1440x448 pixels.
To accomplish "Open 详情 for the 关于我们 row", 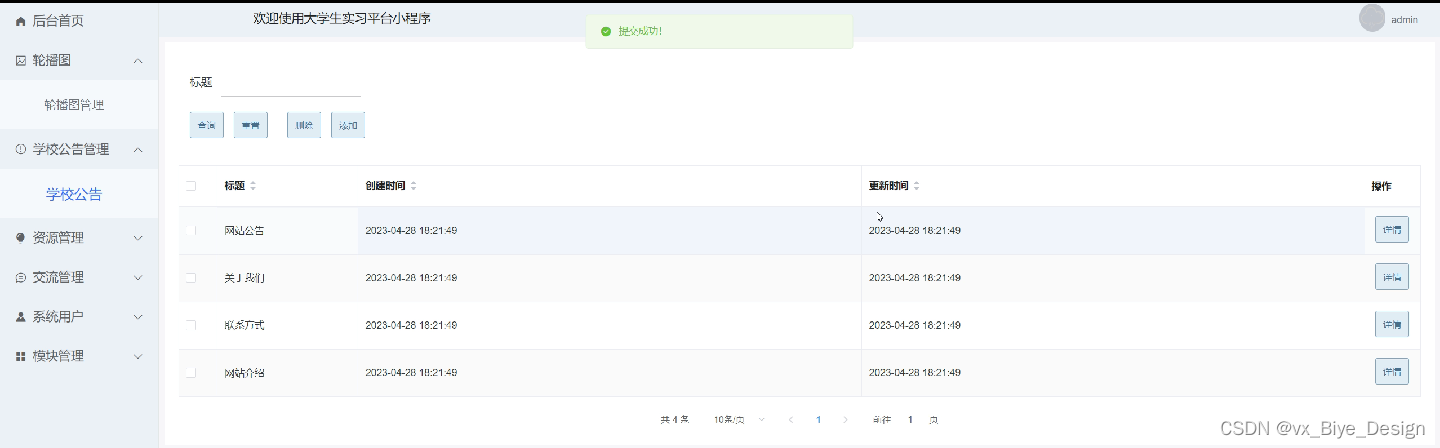I will click(1392, 276).
